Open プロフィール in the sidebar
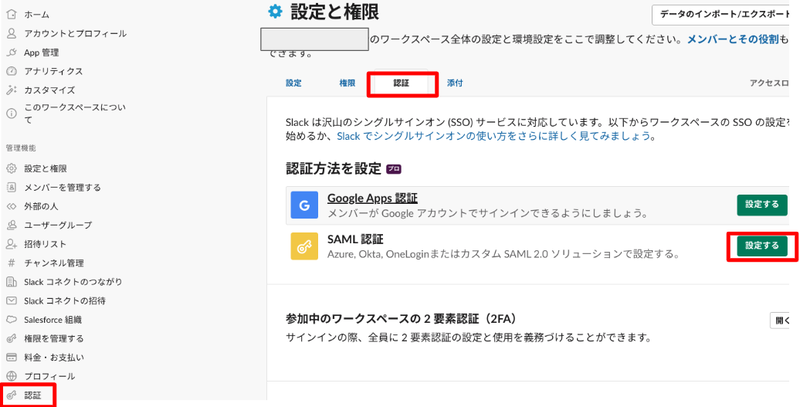This screenshot has width=800, height=407. click(x=49, y=376)
